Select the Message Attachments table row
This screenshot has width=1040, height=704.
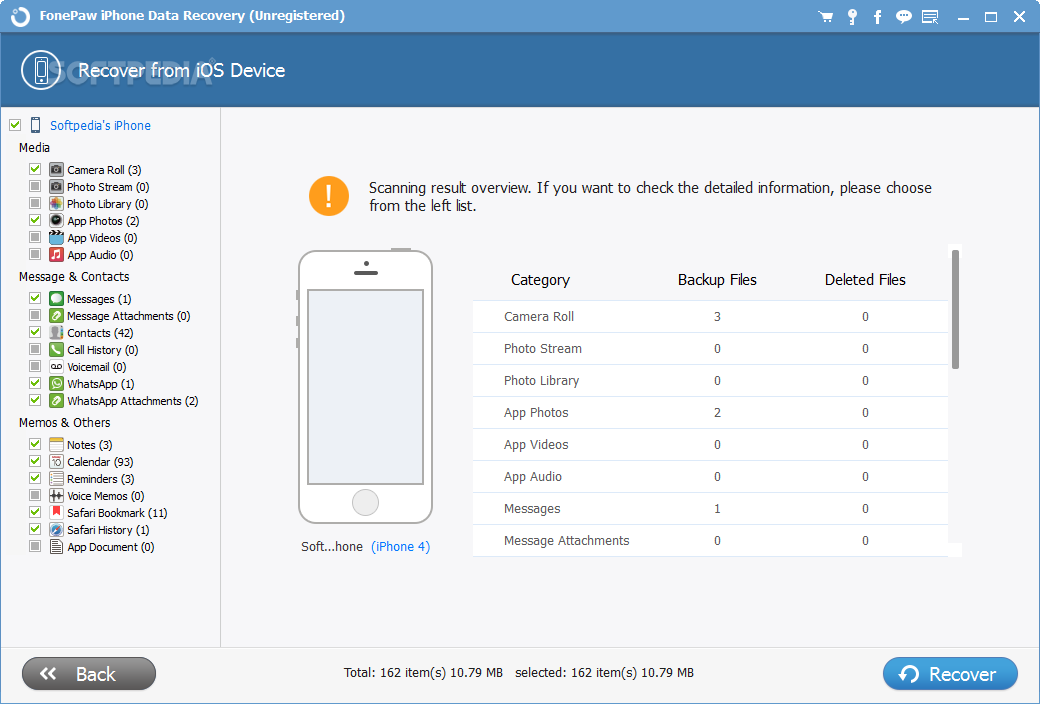tap(710, 541)
